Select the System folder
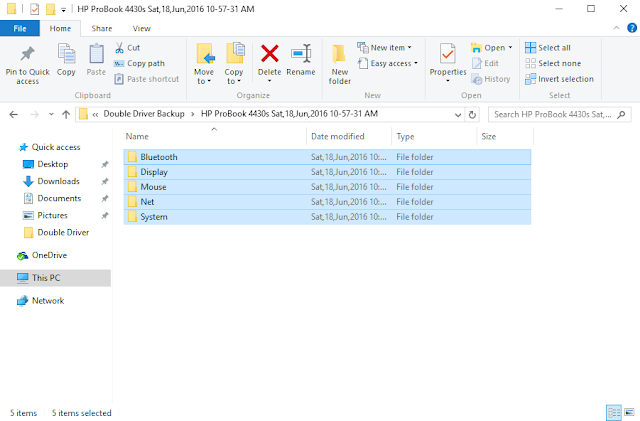The image size is (640, 421). tap(327, 217)
